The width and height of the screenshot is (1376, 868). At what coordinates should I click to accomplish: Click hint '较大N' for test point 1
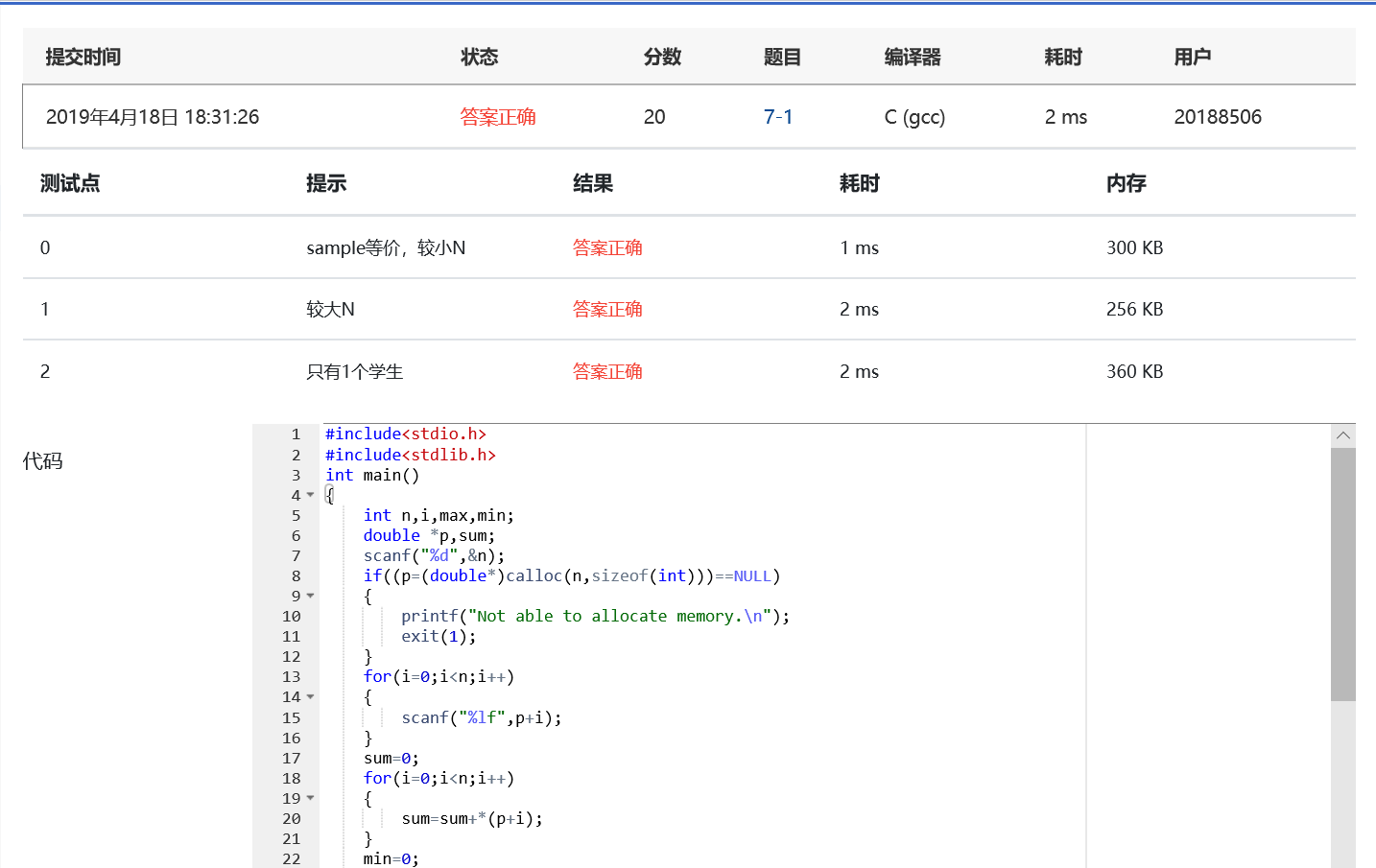tap(330, 309)
